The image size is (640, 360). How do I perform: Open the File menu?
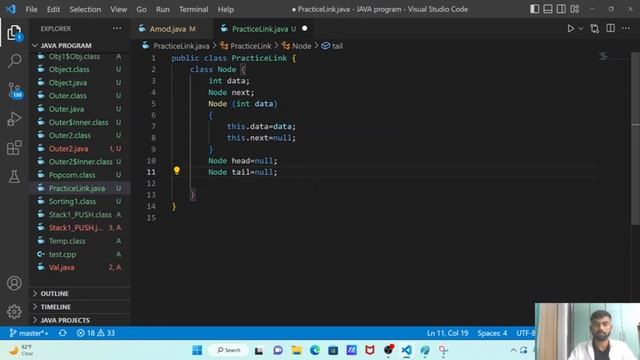pos(31,9)
